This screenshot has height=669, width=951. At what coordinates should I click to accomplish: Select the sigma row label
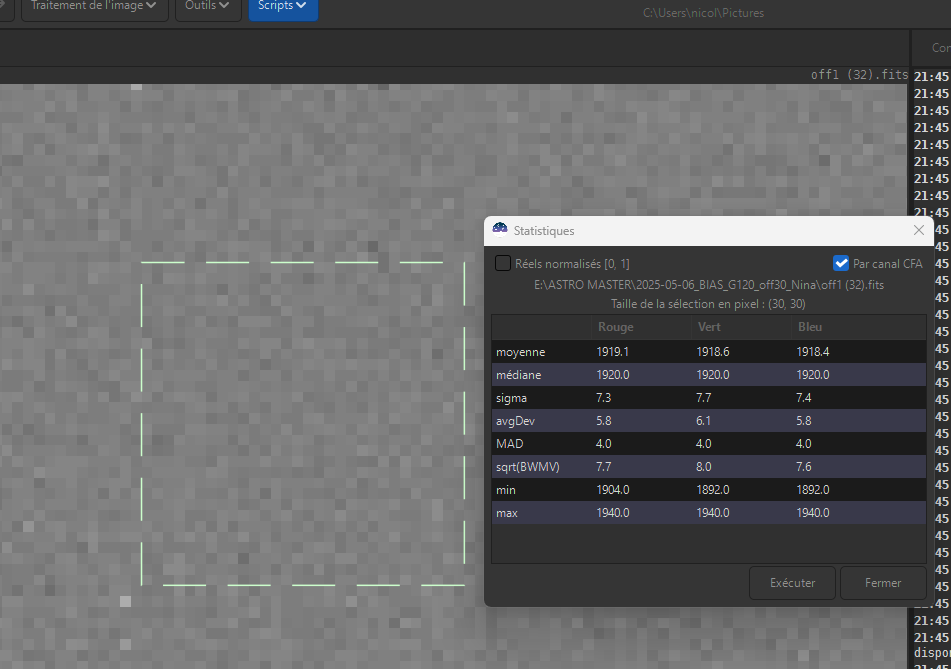point(511,398)
